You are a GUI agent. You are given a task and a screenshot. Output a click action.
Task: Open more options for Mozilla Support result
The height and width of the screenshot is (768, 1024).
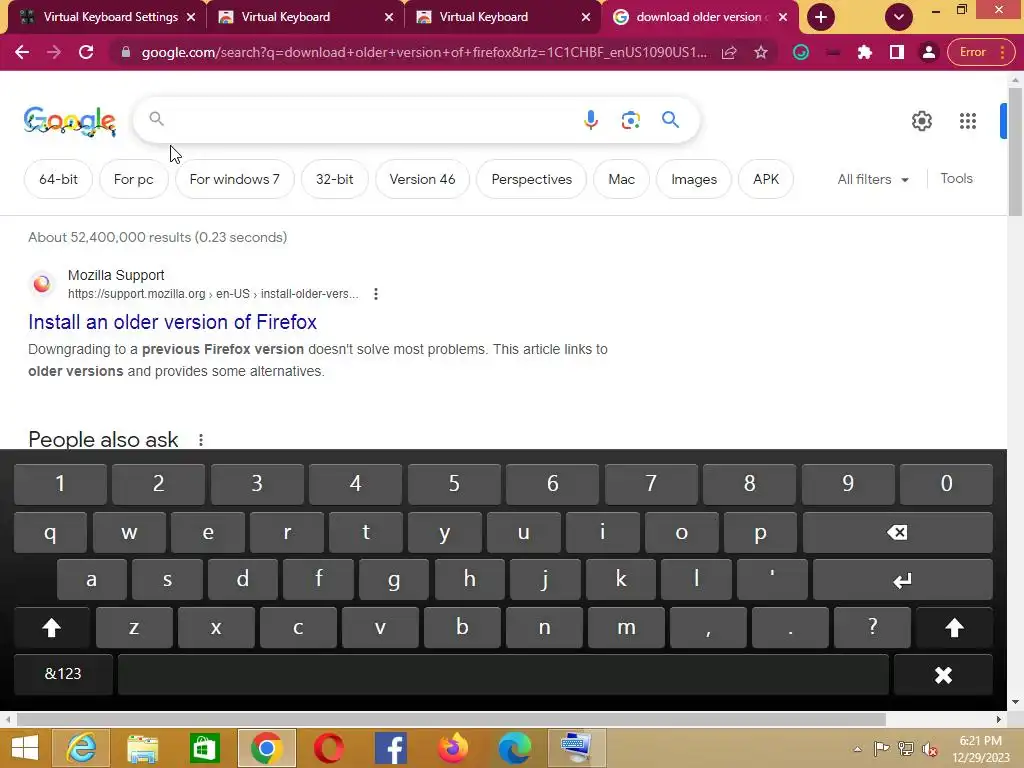click(x=376, y=294)
